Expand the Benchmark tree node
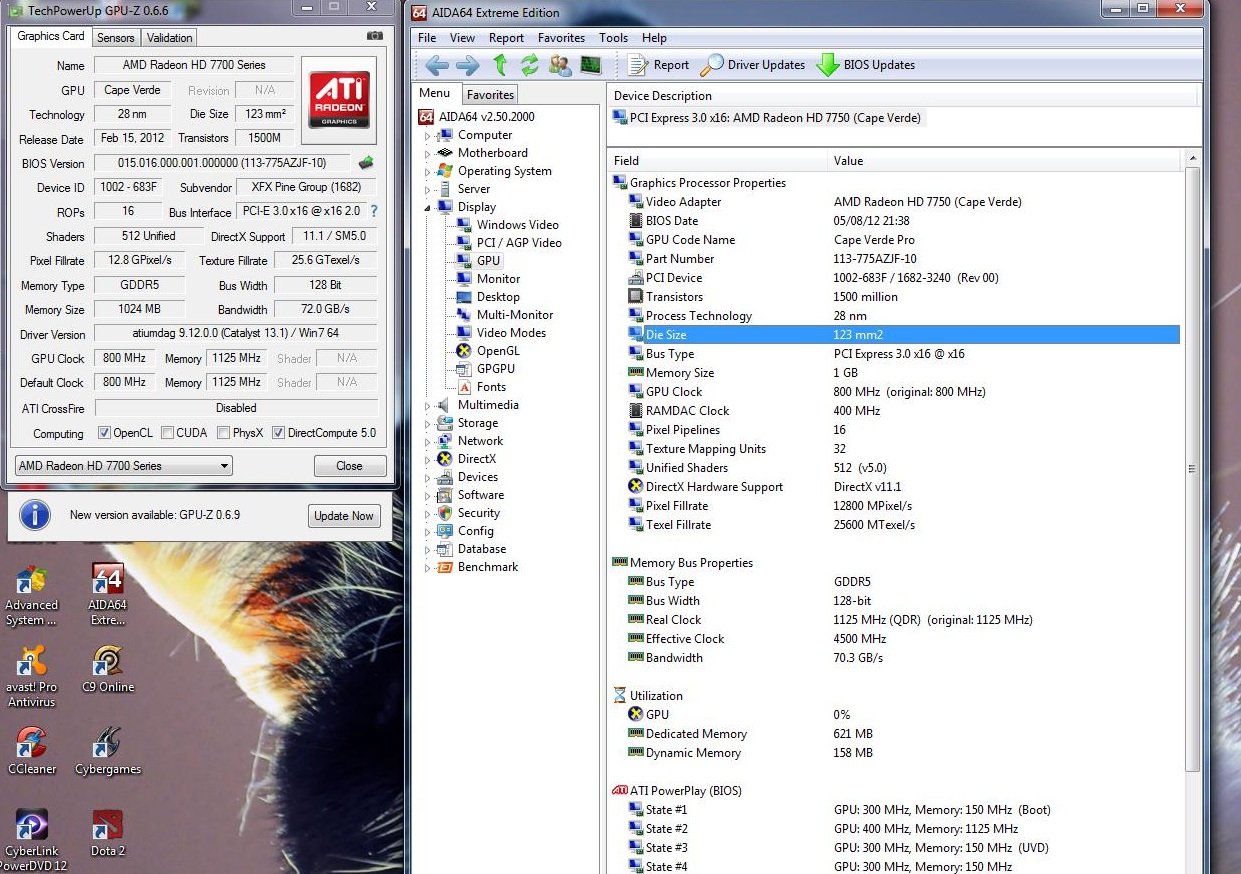Viewport: 1241px width, 874px height. point(428,568)
